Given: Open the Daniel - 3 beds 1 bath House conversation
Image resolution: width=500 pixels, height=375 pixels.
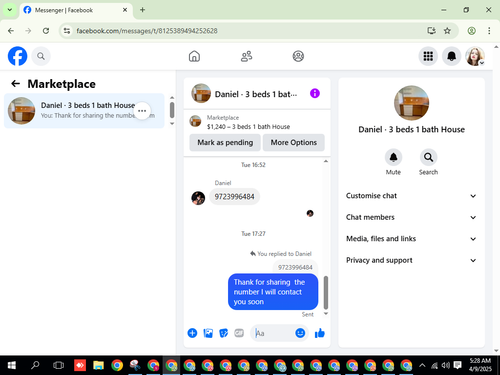Looking at the screenshot, I should click(x=84, y=111).
